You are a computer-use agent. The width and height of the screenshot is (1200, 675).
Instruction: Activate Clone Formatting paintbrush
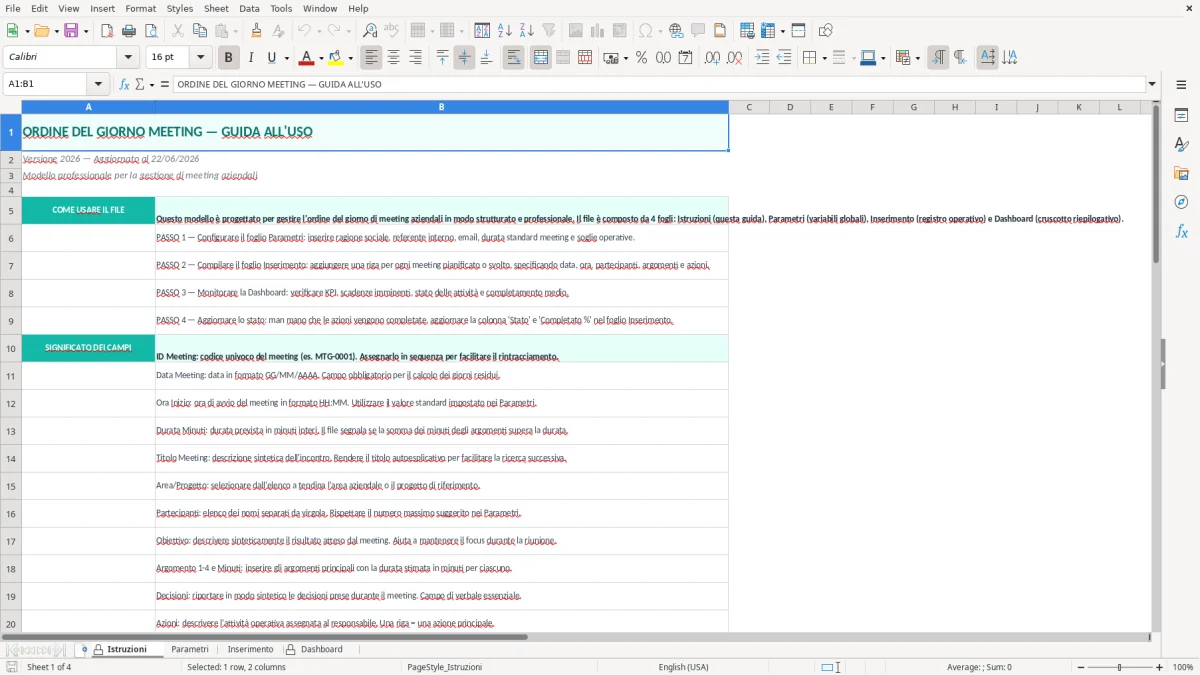[256, 31]
